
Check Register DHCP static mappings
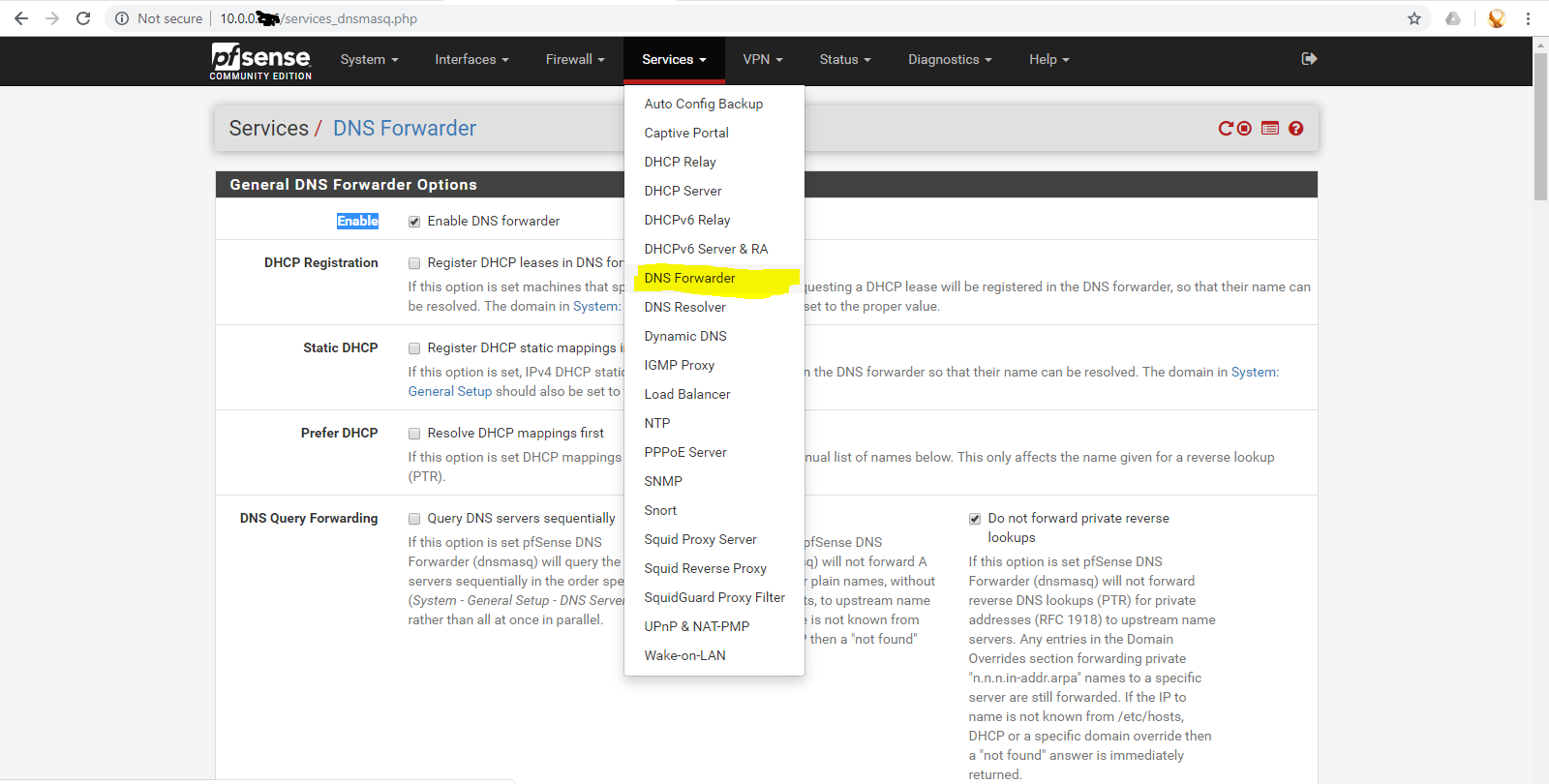pyautogui.click(x=414, y=348)
